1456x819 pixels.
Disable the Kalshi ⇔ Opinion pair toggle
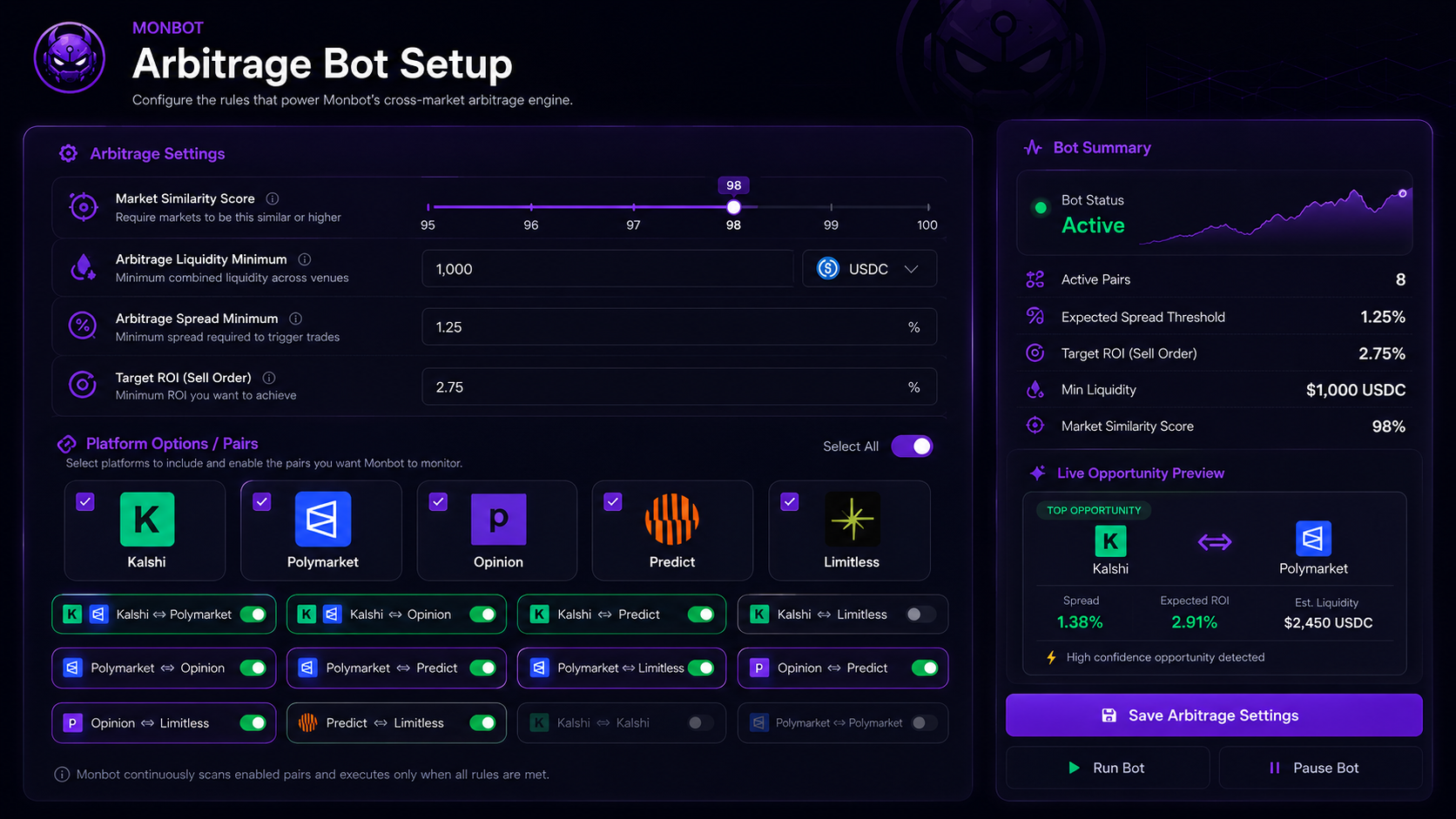pos(482,614)
